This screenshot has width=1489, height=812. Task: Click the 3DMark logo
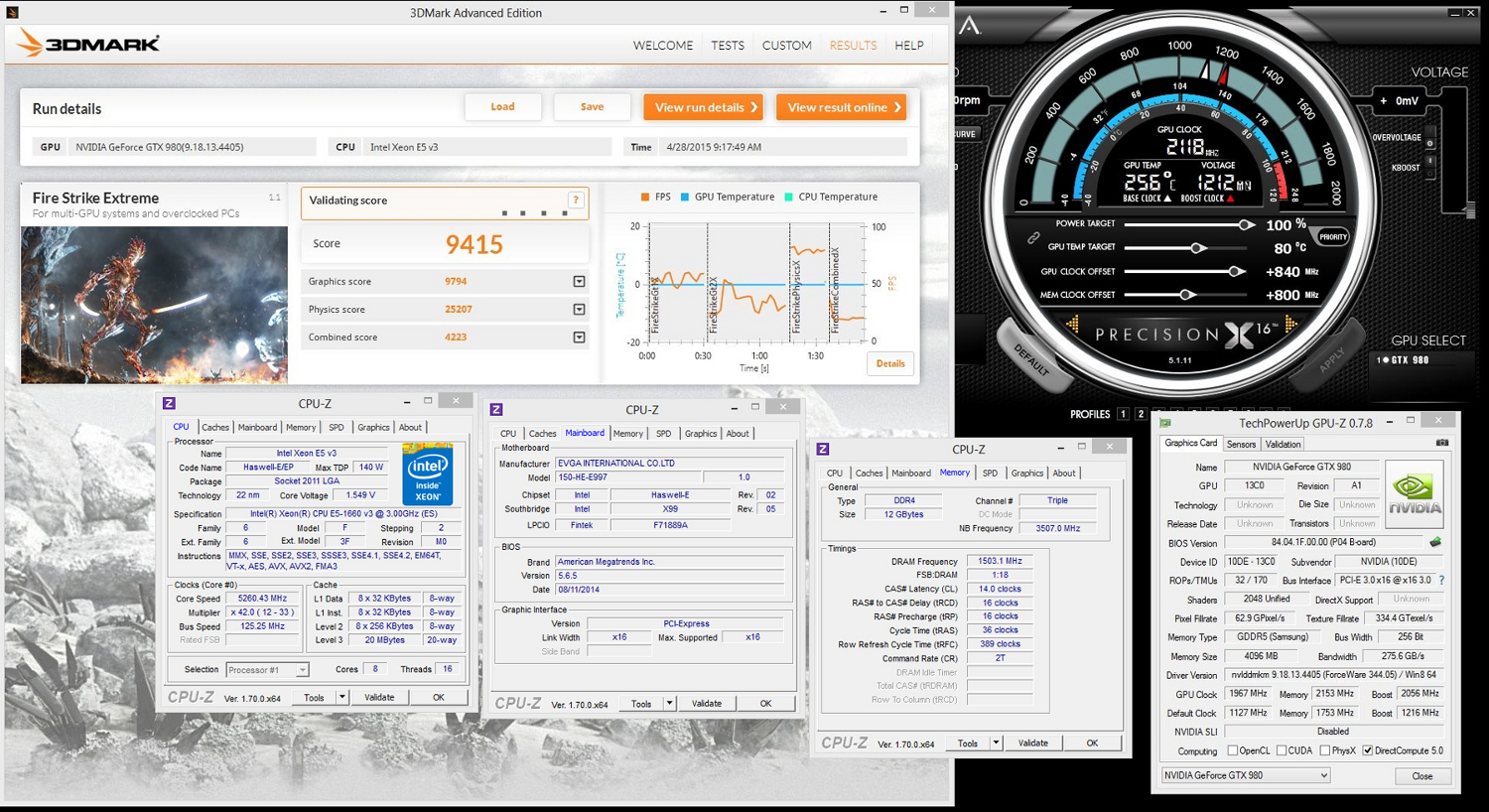pyautogui.click(x=88, y=44)
